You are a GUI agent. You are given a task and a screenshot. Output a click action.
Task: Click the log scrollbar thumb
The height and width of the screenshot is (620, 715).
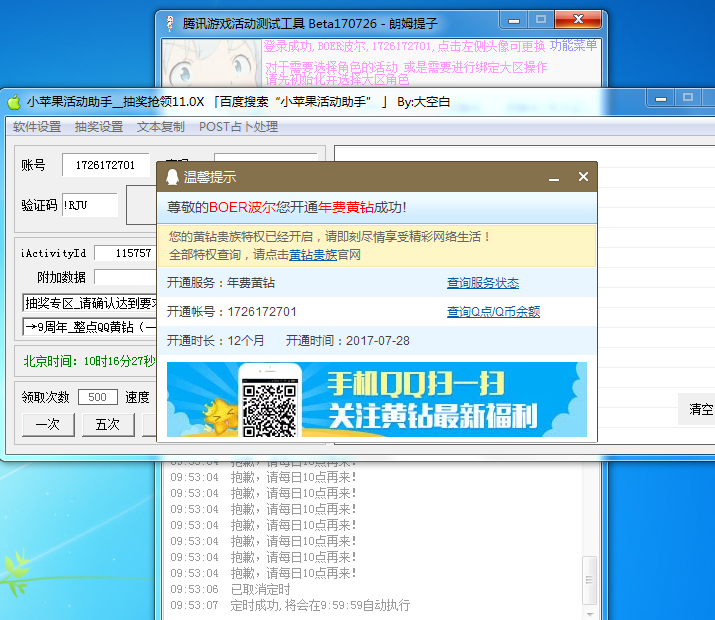589,580
